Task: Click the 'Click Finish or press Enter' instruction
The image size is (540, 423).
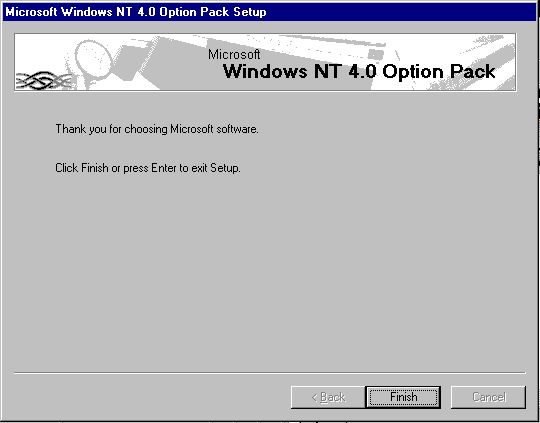Action: pyautogui.click(x=148, y=168)
